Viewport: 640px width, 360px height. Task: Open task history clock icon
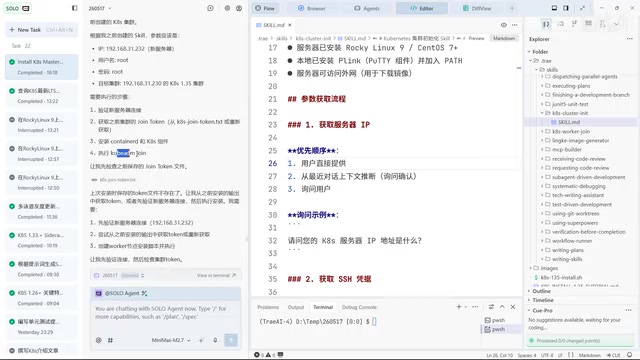coord(210,8)
